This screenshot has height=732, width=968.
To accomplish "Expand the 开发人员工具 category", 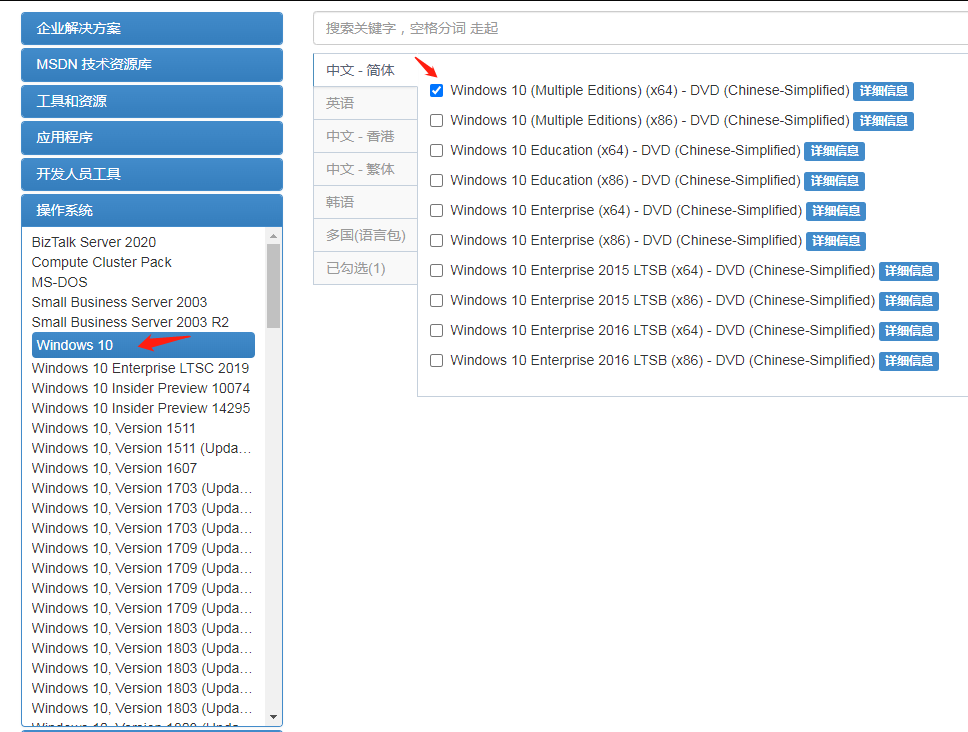I will (151, 174).
